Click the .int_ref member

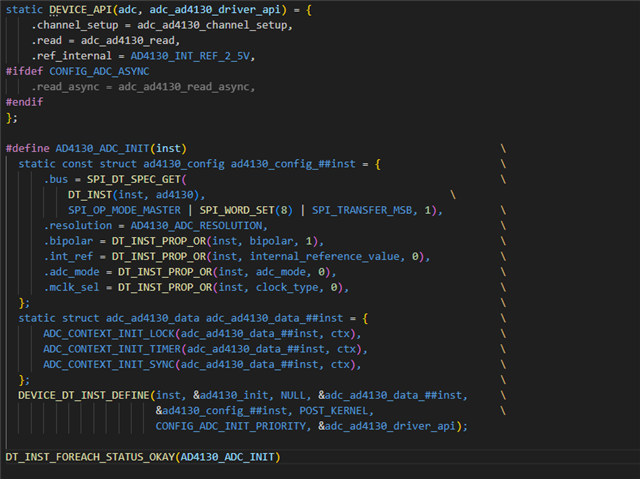pos(69,257)
